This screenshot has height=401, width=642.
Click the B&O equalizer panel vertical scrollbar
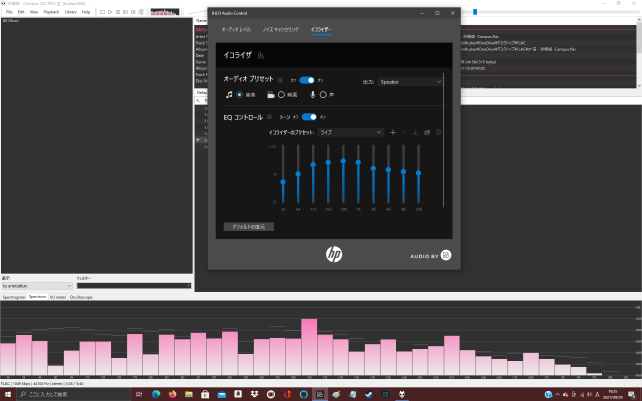[443, 140]
